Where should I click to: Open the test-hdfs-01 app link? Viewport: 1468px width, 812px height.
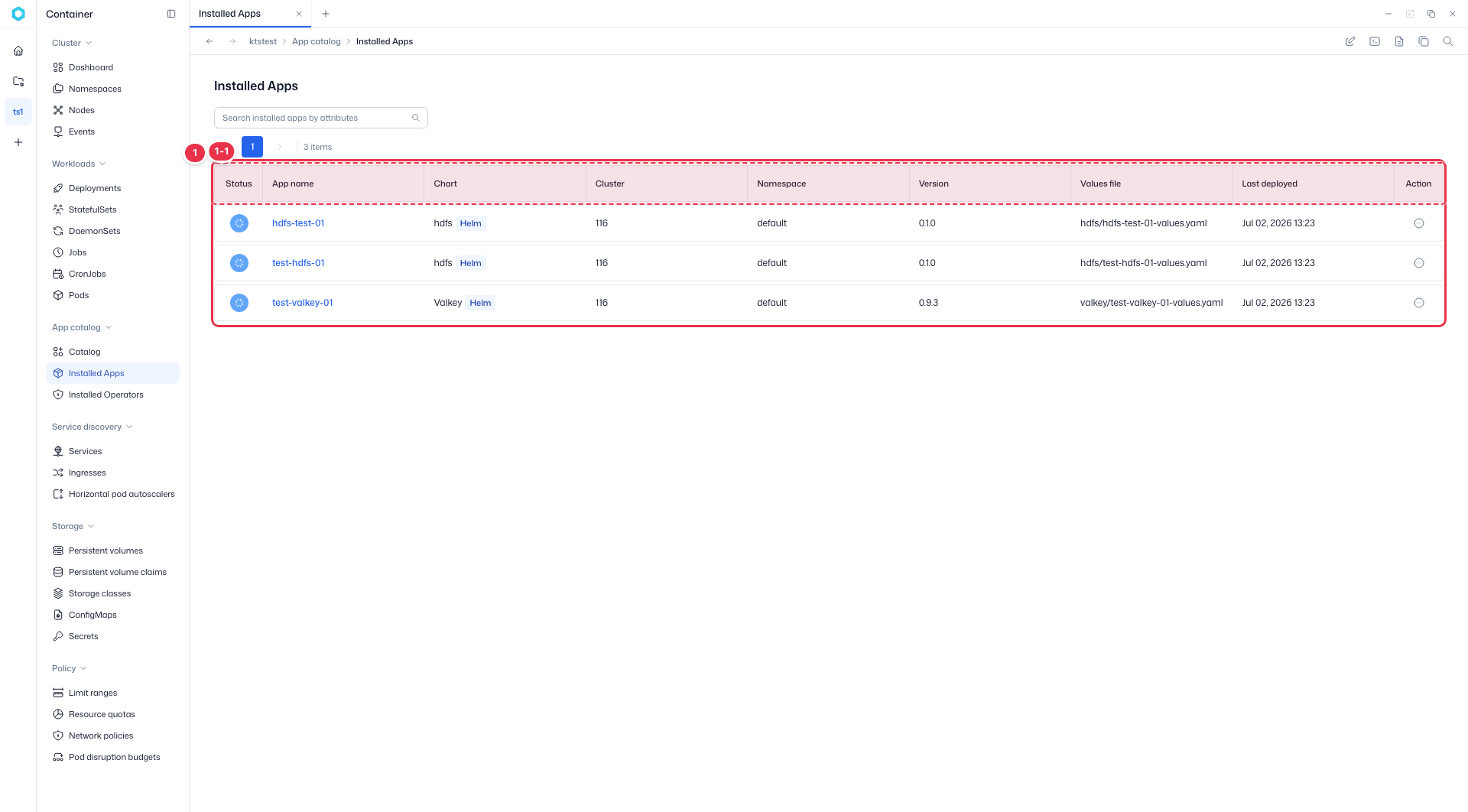[298, 263]
